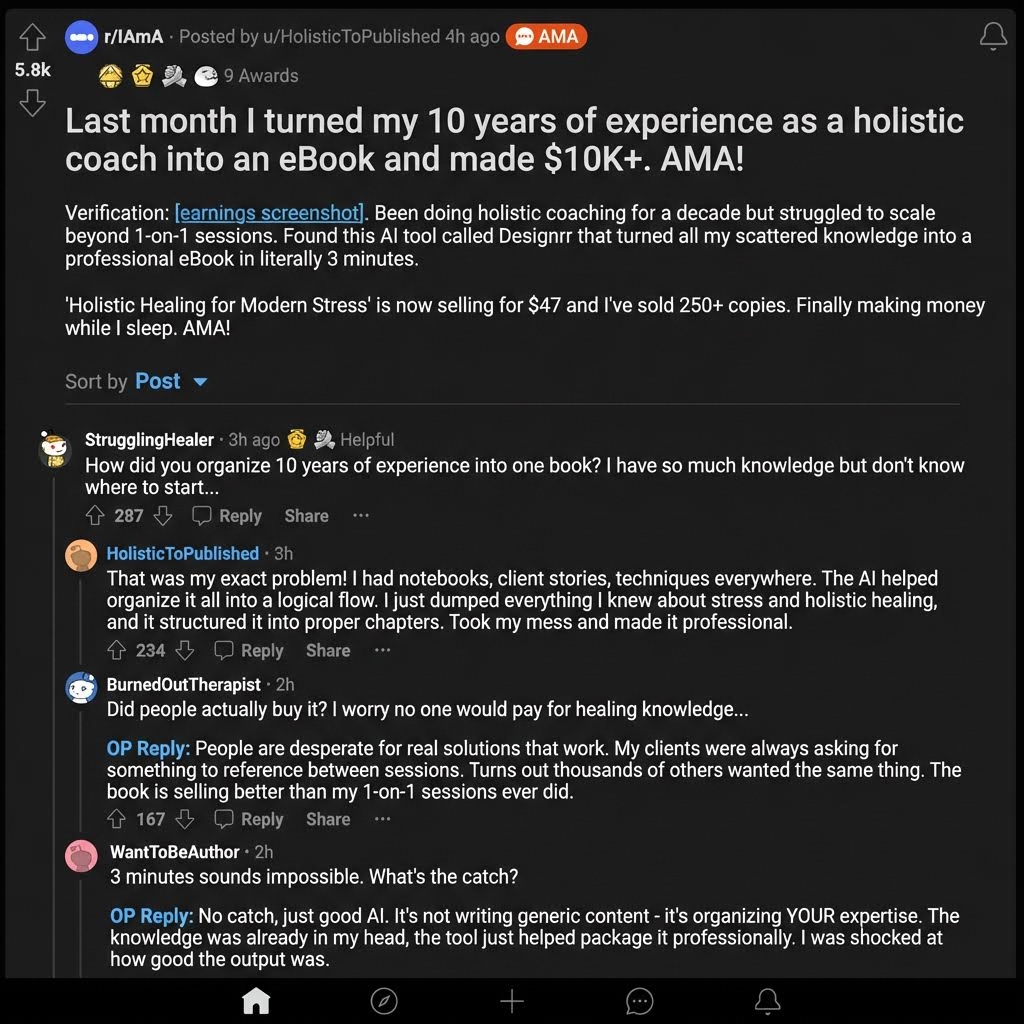
Task: Filter posts by the AMA flair
Action: coord(546,37)
